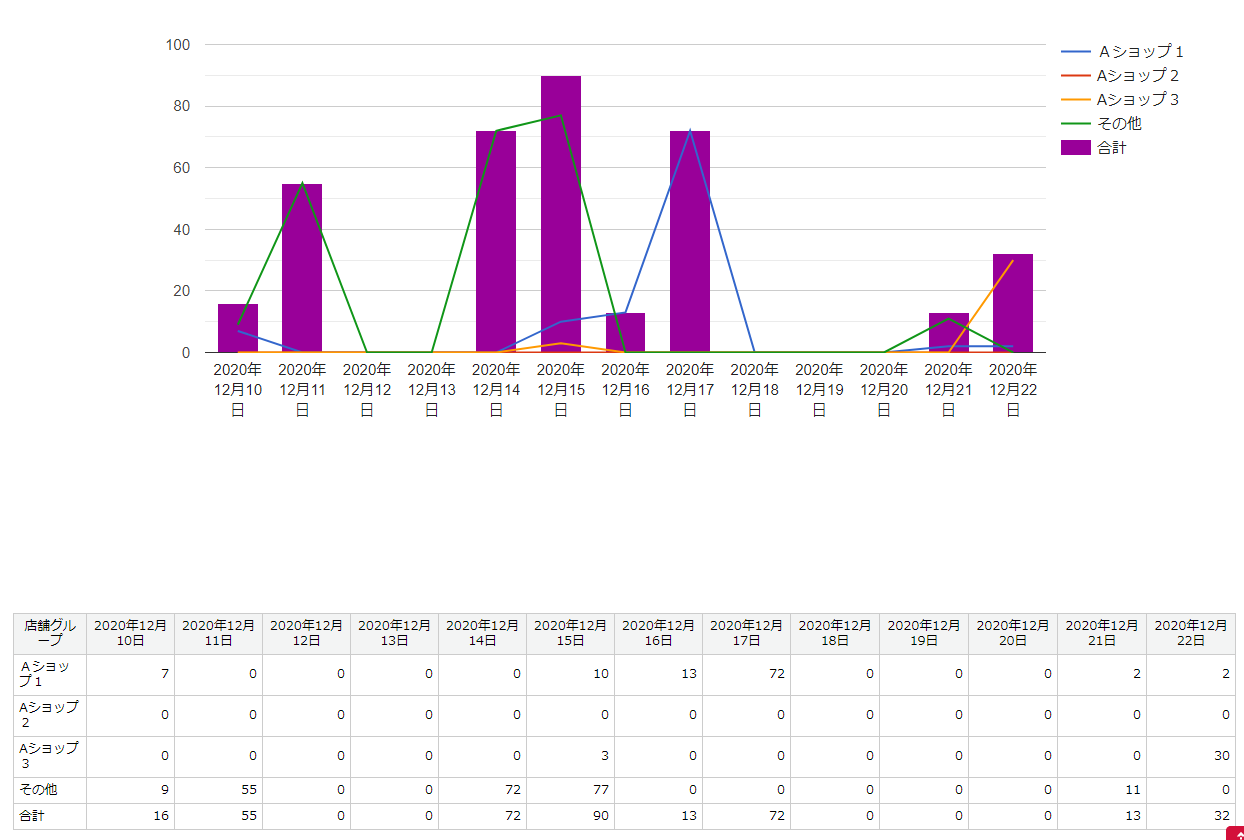Click cell 10 in Aショップ1 row

(x=571, y=674)
